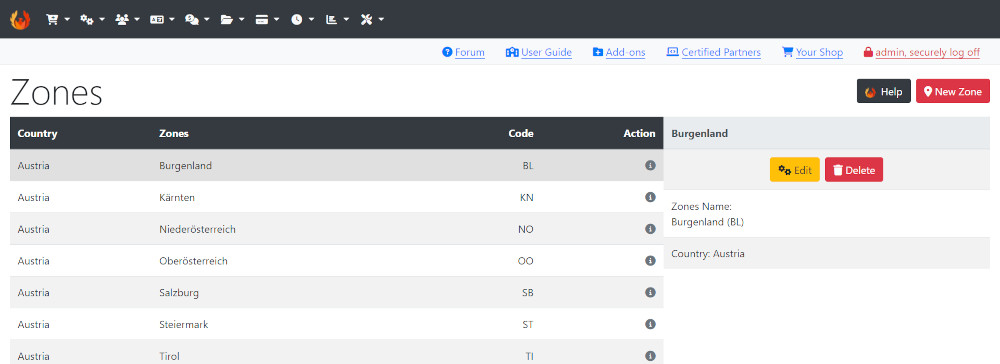Image resolution: width=1000 pixels, height=364 pixels.
Task: Click the Zen Cart flame logo
Action: 20,19
